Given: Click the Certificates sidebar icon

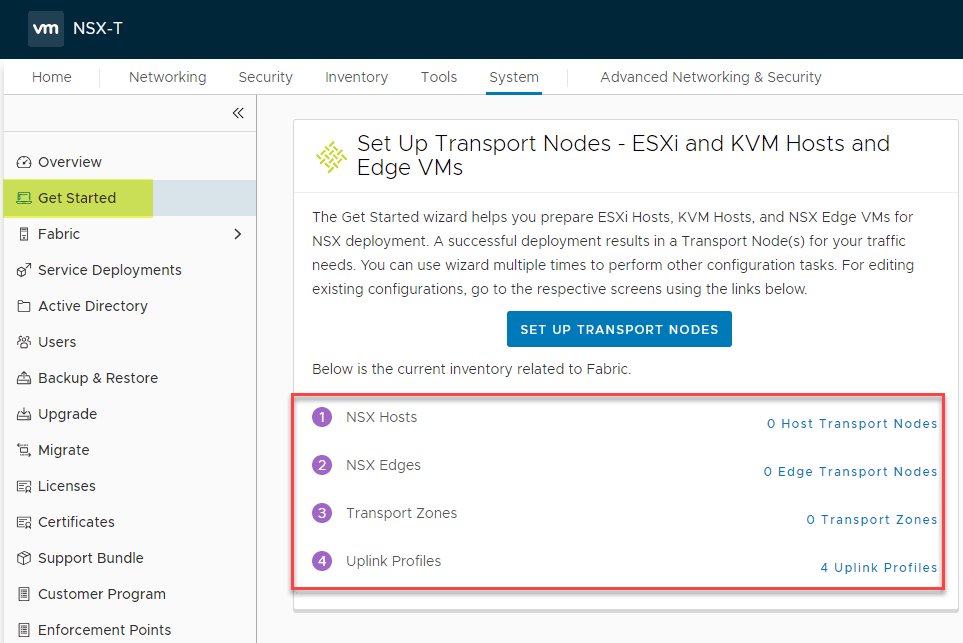Looking at the screenshot, I should [23, 521].
